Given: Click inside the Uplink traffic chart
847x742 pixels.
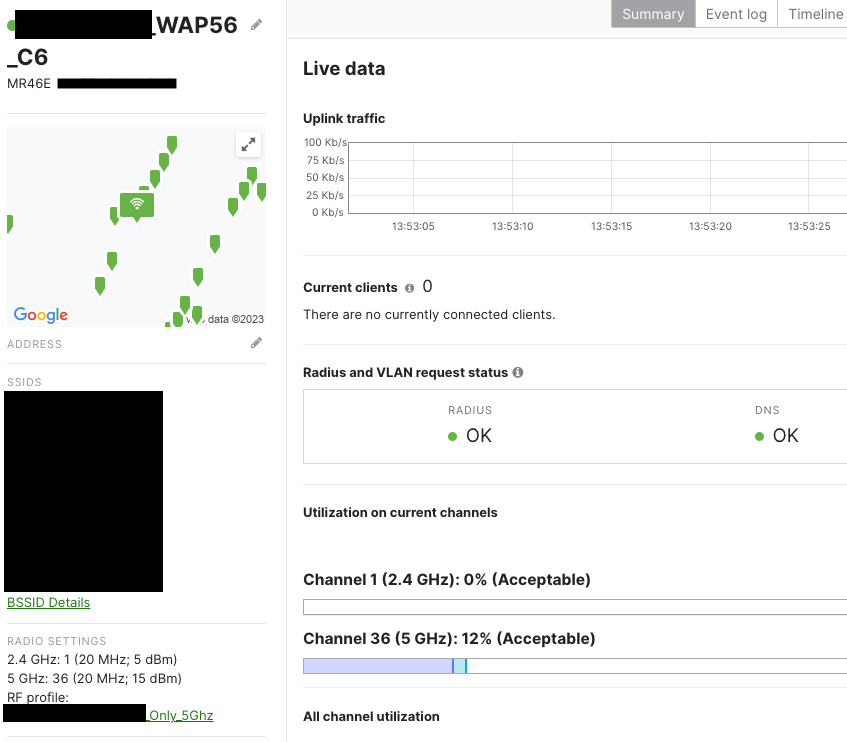Looking at the screenshot, I should (x=600, y=178).
